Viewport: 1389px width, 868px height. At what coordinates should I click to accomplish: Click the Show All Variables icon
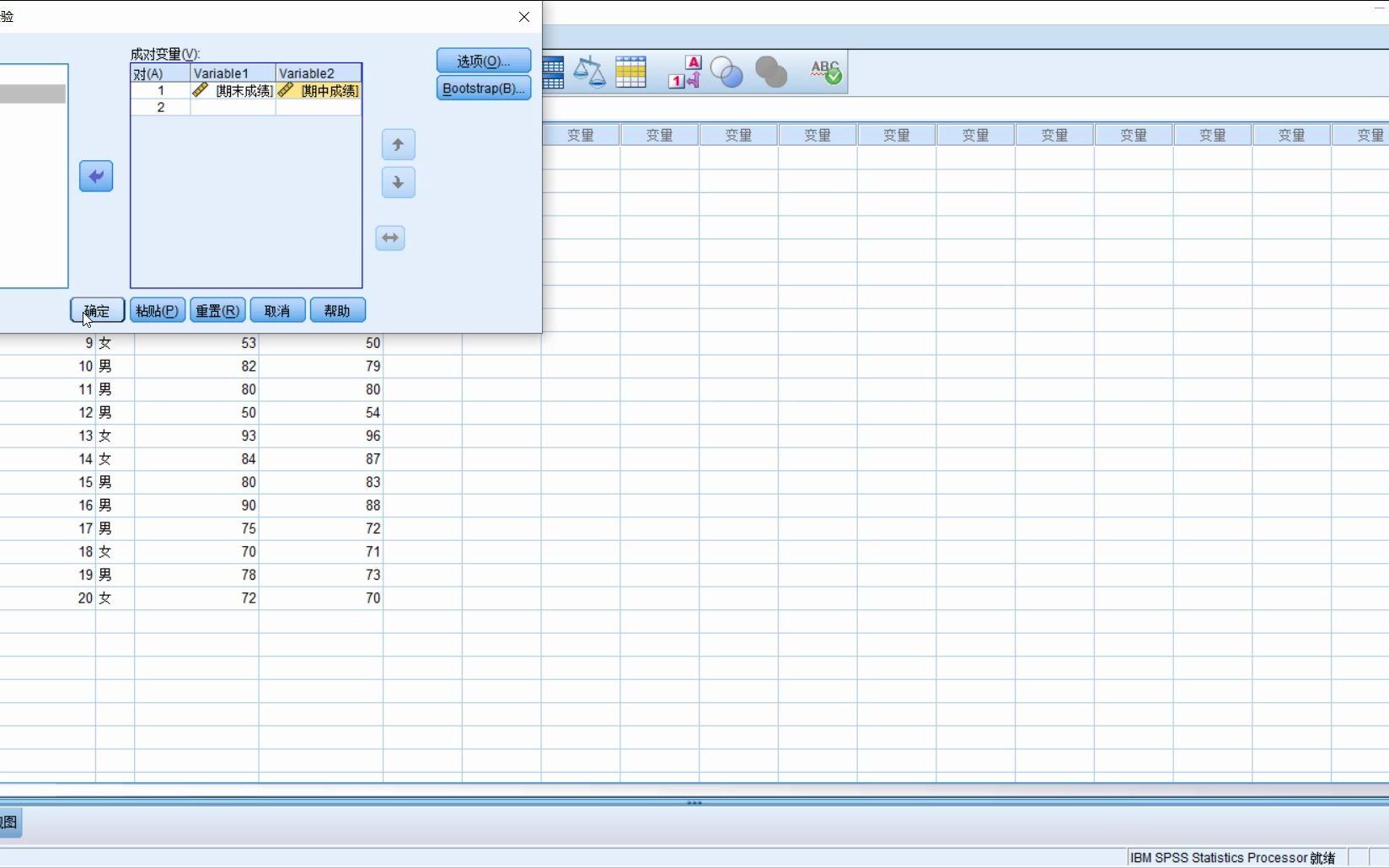tap(771, 72)
